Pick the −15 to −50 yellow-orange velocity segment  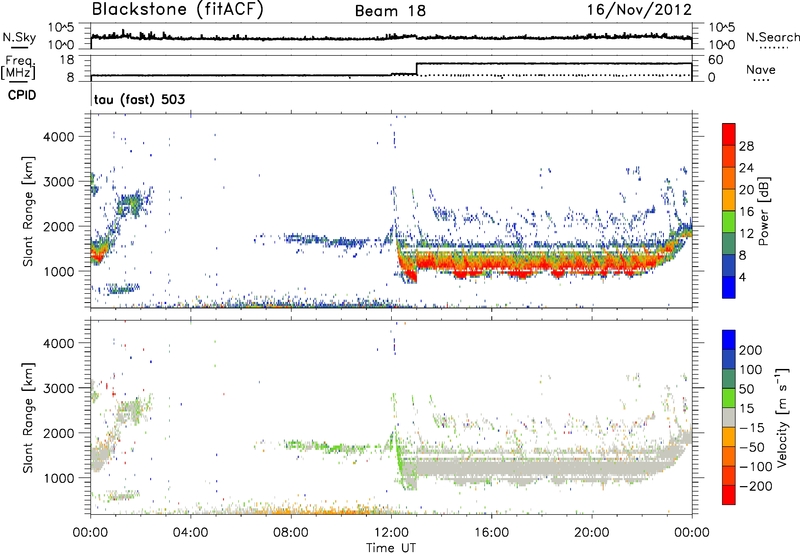729,437
